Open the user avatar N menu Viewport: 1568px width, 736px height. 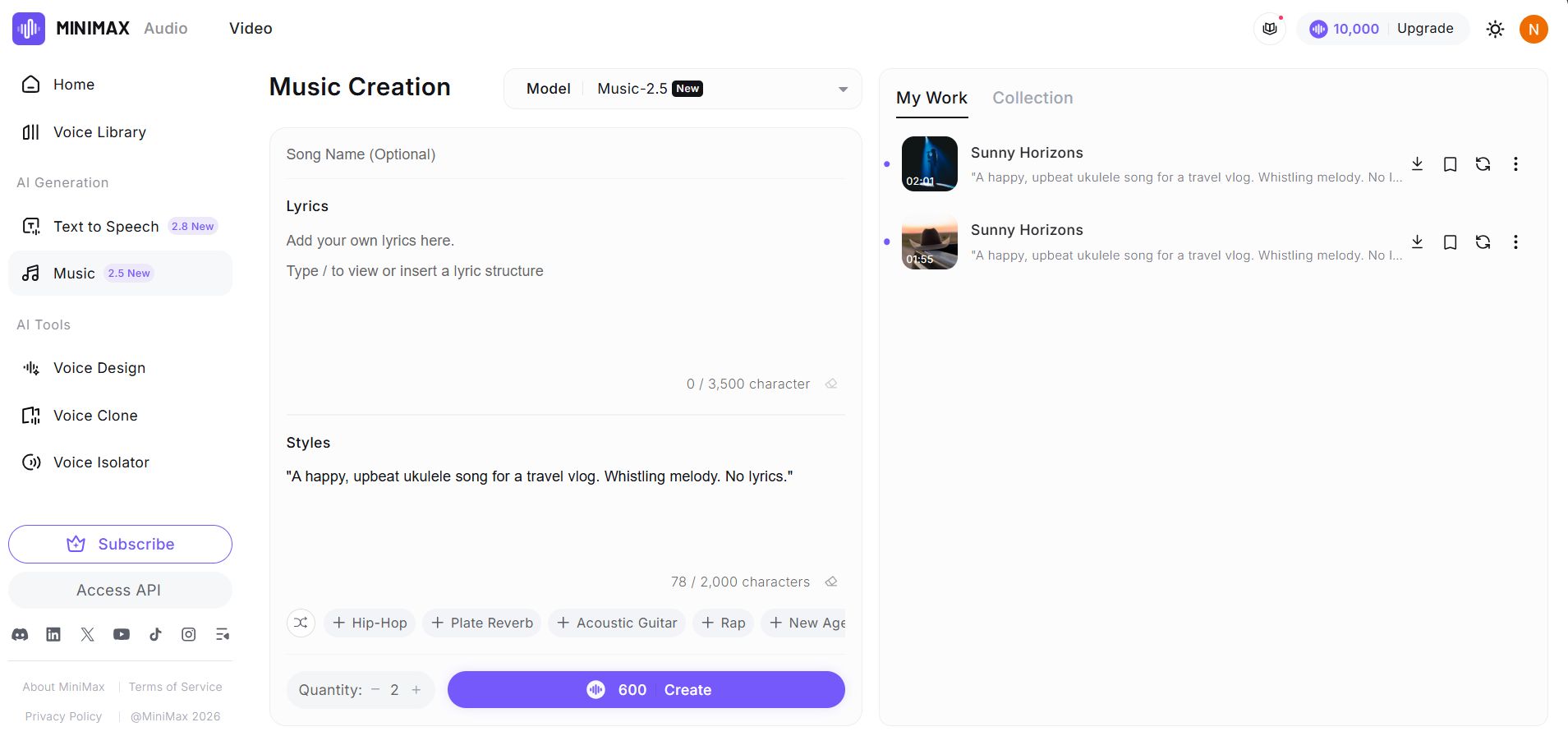(1534, 29)
